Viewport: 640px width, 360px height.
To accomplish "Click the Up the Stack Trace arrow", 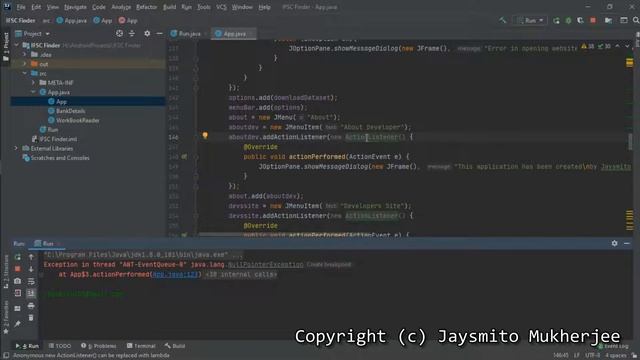I will 31,257.
